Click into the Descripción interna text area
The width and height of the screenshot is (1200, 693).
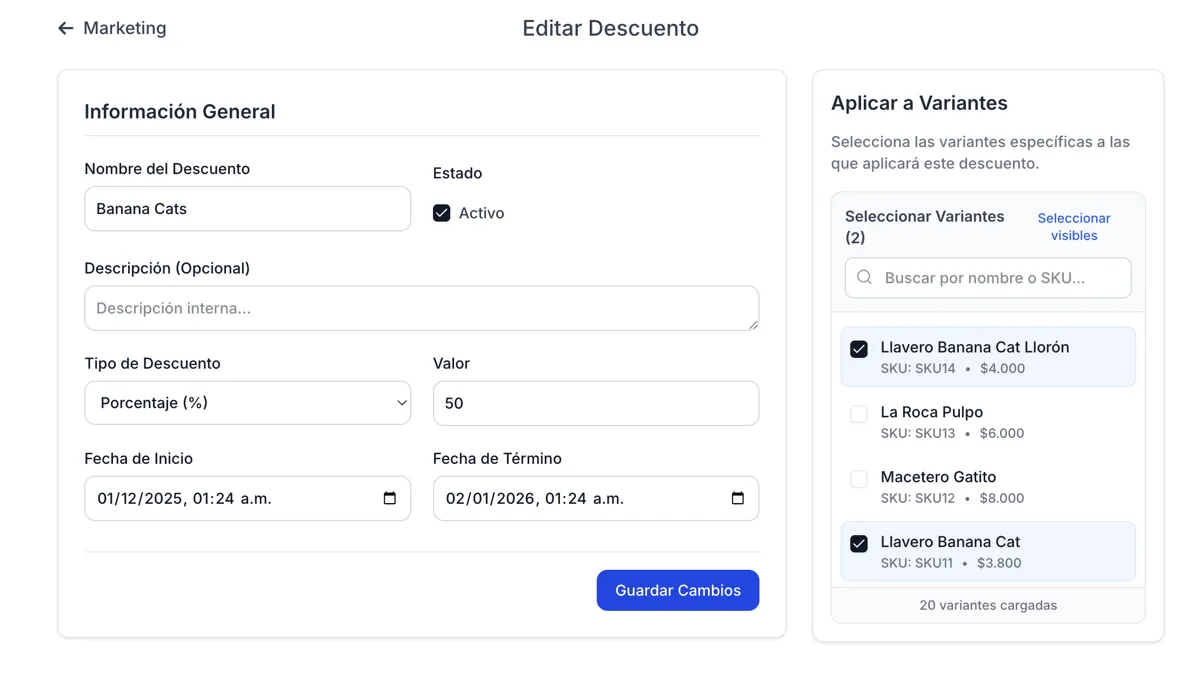coord(420,308)
